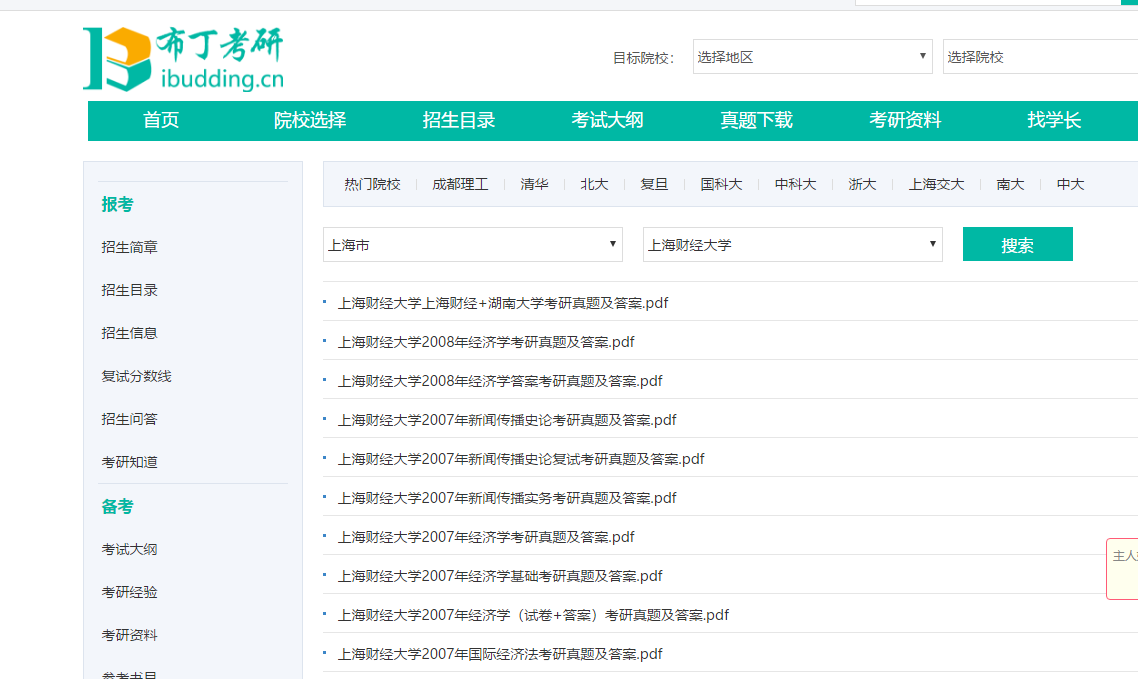Open 考试大纲 in the green navigation bar
Image resolution: width=1138 pixels, height=679 pixels.
pos(607,120)
